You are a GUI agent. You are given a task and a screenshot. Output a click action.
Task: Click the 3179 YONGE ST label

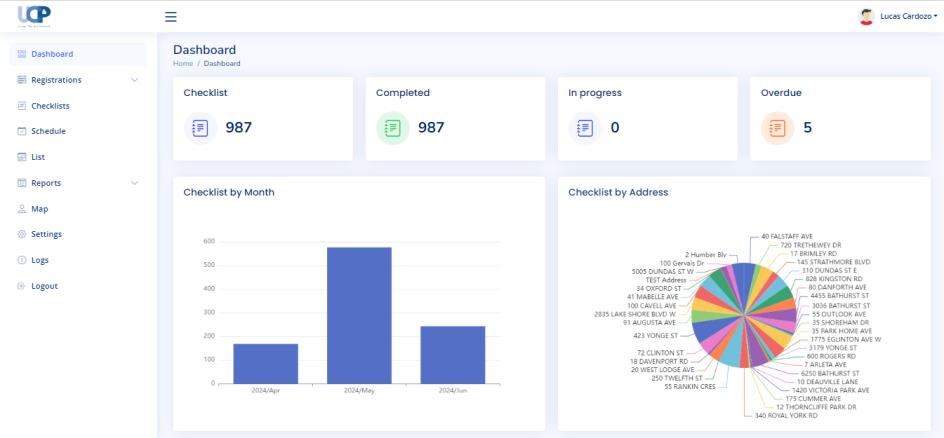(x=833, y=348)
